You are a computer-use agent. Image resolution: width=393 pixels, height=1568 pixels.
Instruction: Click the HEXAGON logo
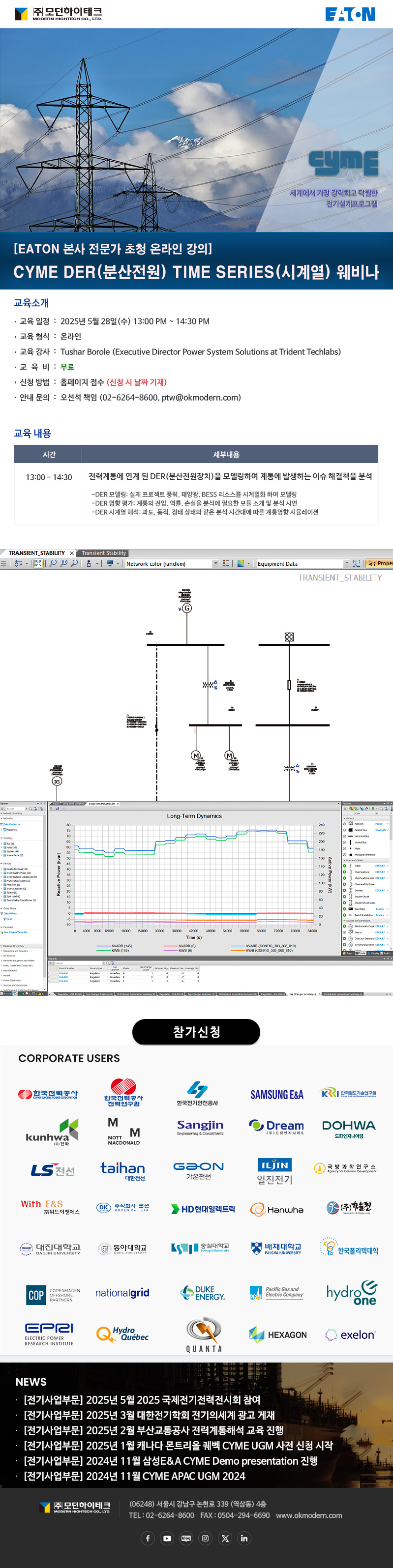coord(278,1335)
